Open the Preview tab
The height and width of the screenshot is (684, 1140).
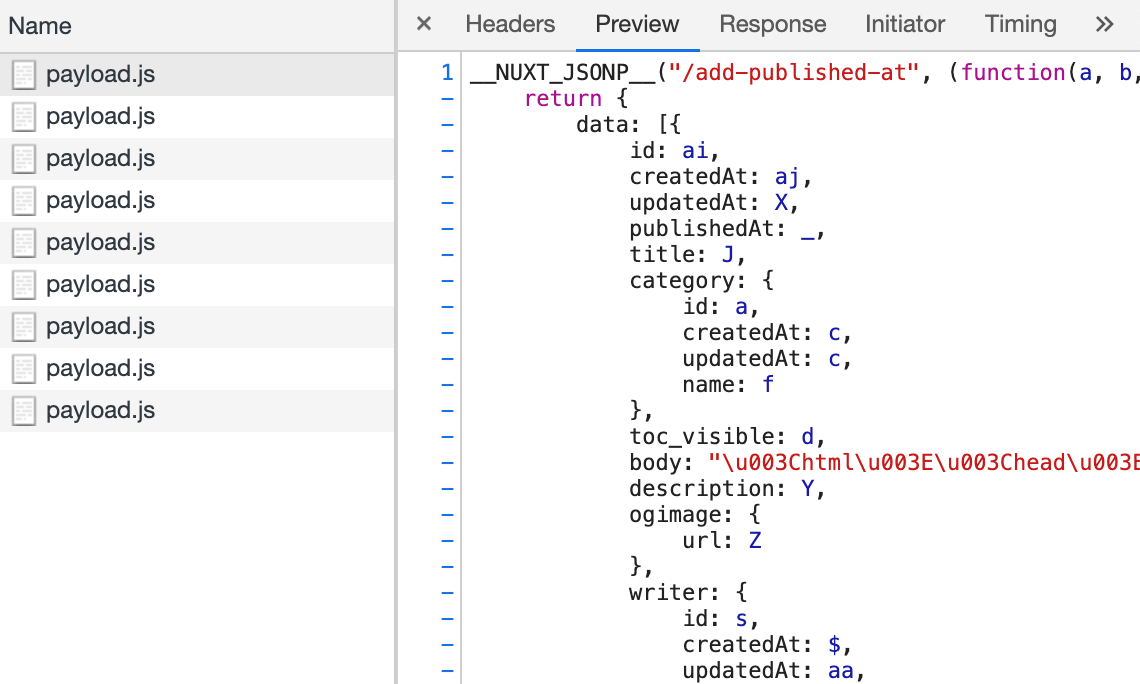(637, 24)
